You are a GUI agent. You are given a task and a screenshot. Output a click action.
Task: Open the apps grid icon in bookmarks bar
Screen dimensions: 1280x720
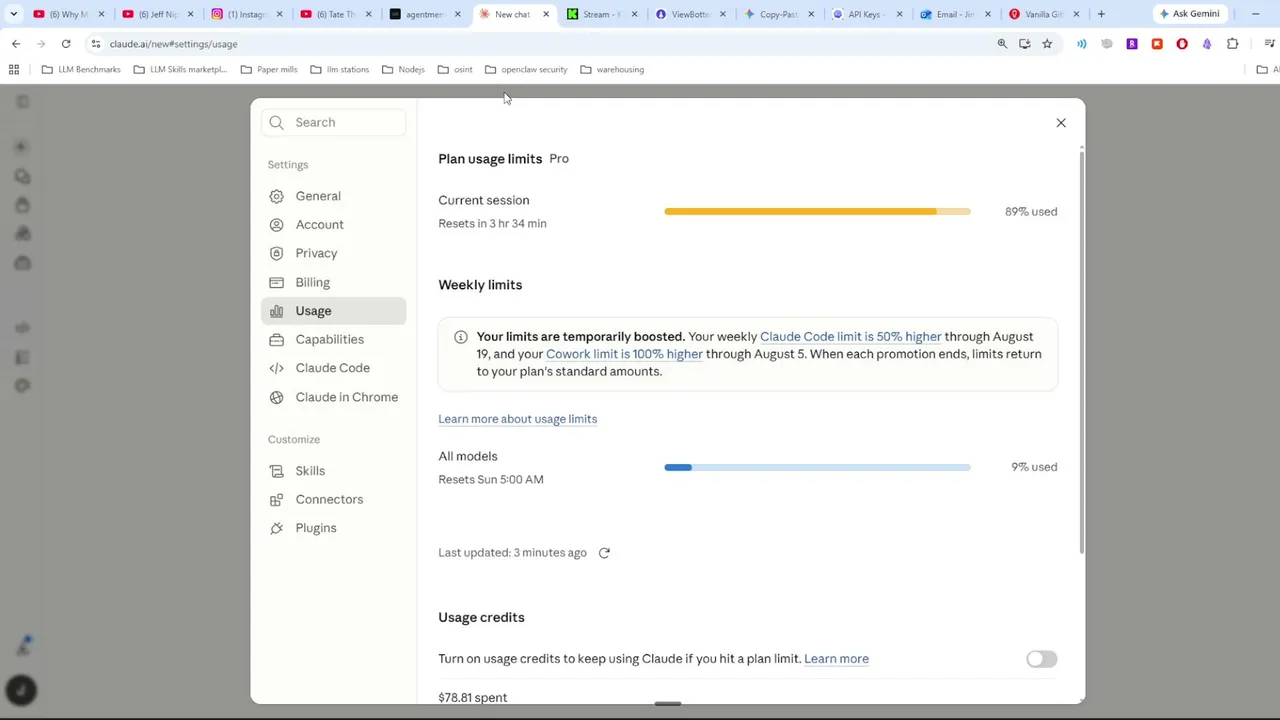14,70
